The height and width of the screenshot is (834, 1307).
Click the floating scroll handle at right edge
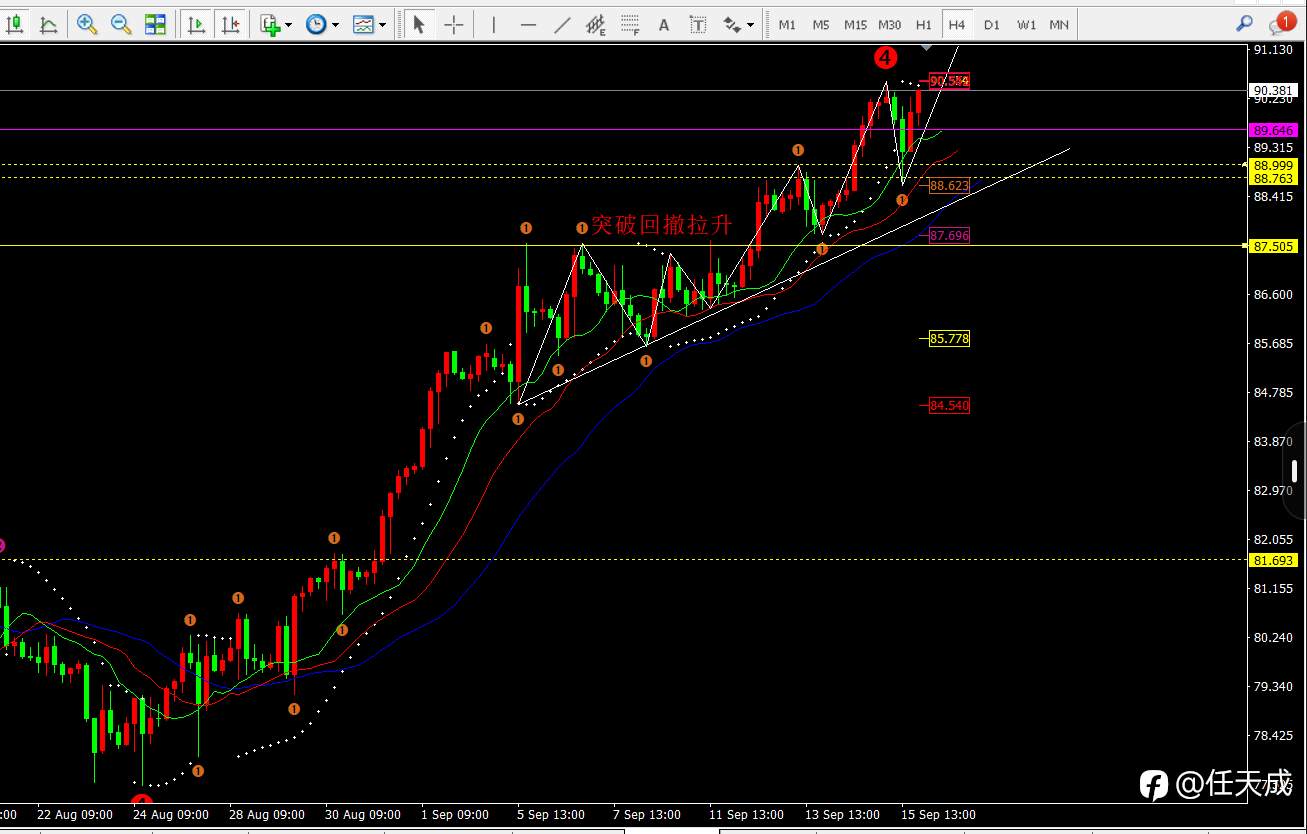(1294, 470)
